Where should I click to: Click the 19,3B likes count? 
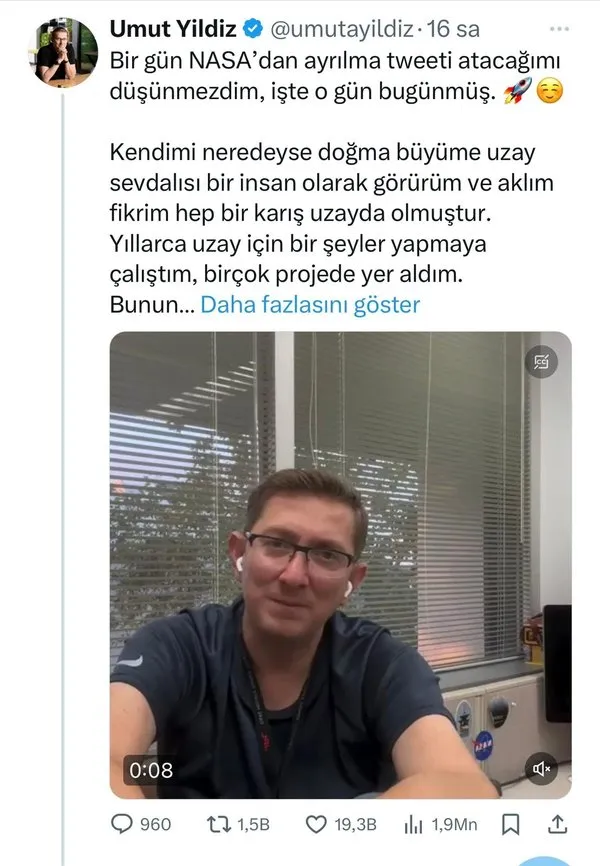(x=355, y=825)
